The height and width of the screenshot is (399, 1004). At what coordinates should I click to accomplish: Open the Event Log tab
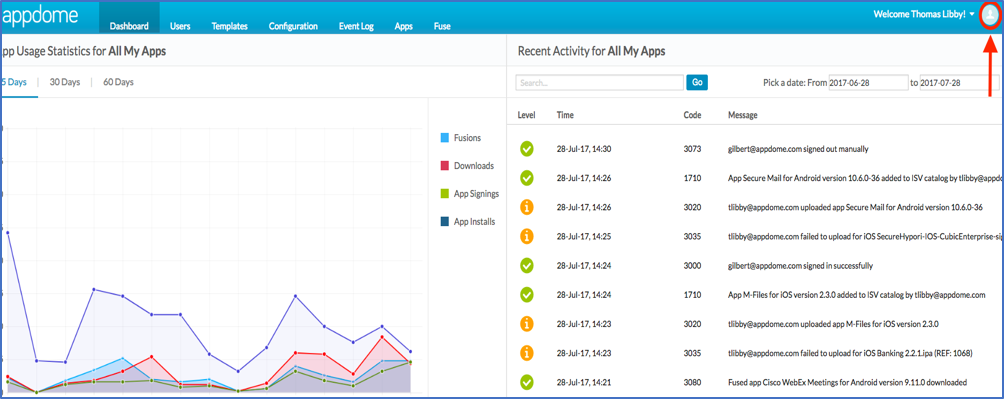point(356,26)
